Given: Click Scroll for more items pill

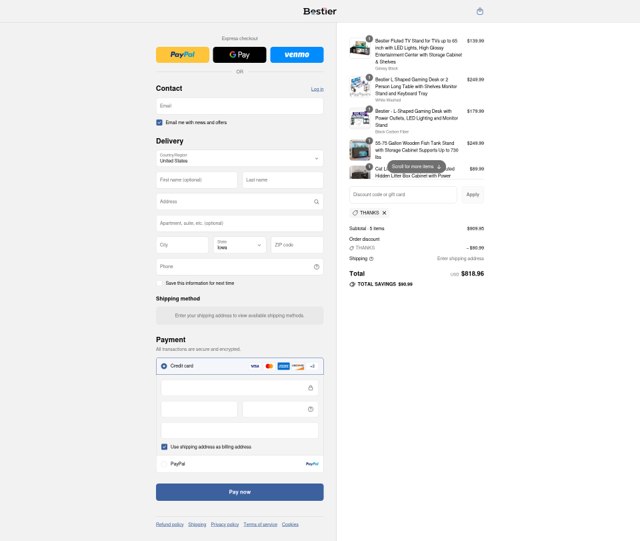Looking at the screenshot, I should (x=416, y=167).
